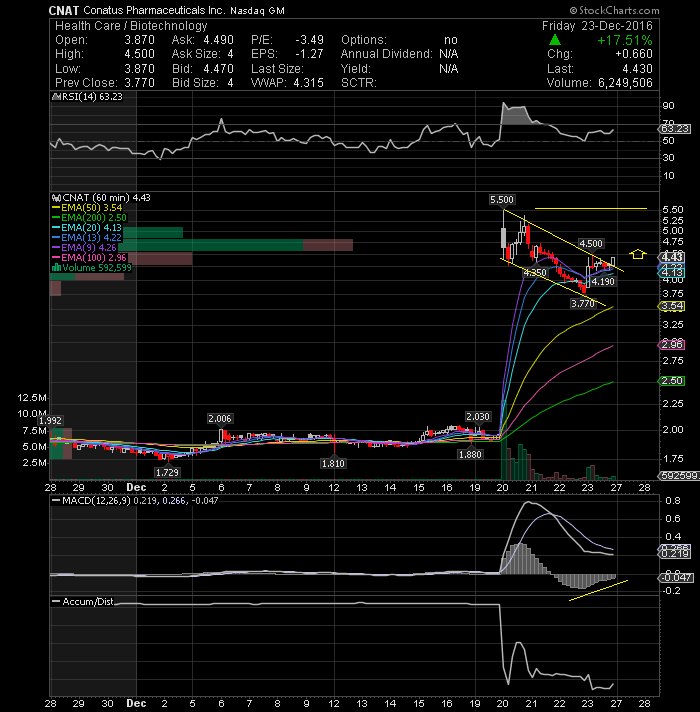Click the High value 4.500 in quote table

pyautogui.click(x=139, y=54)
